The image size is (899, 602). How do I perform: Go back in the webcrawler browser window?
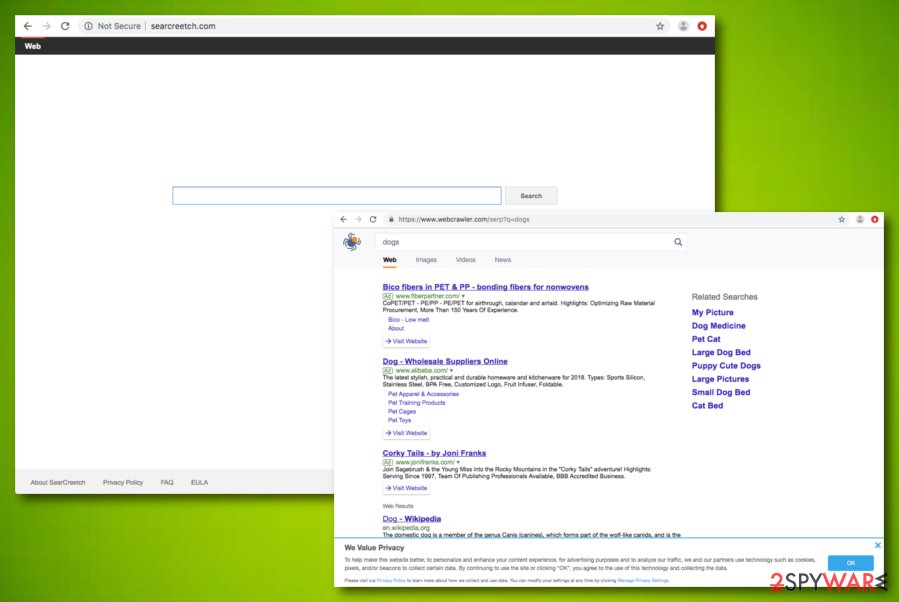pyautogui.click(x=343, y=219)
